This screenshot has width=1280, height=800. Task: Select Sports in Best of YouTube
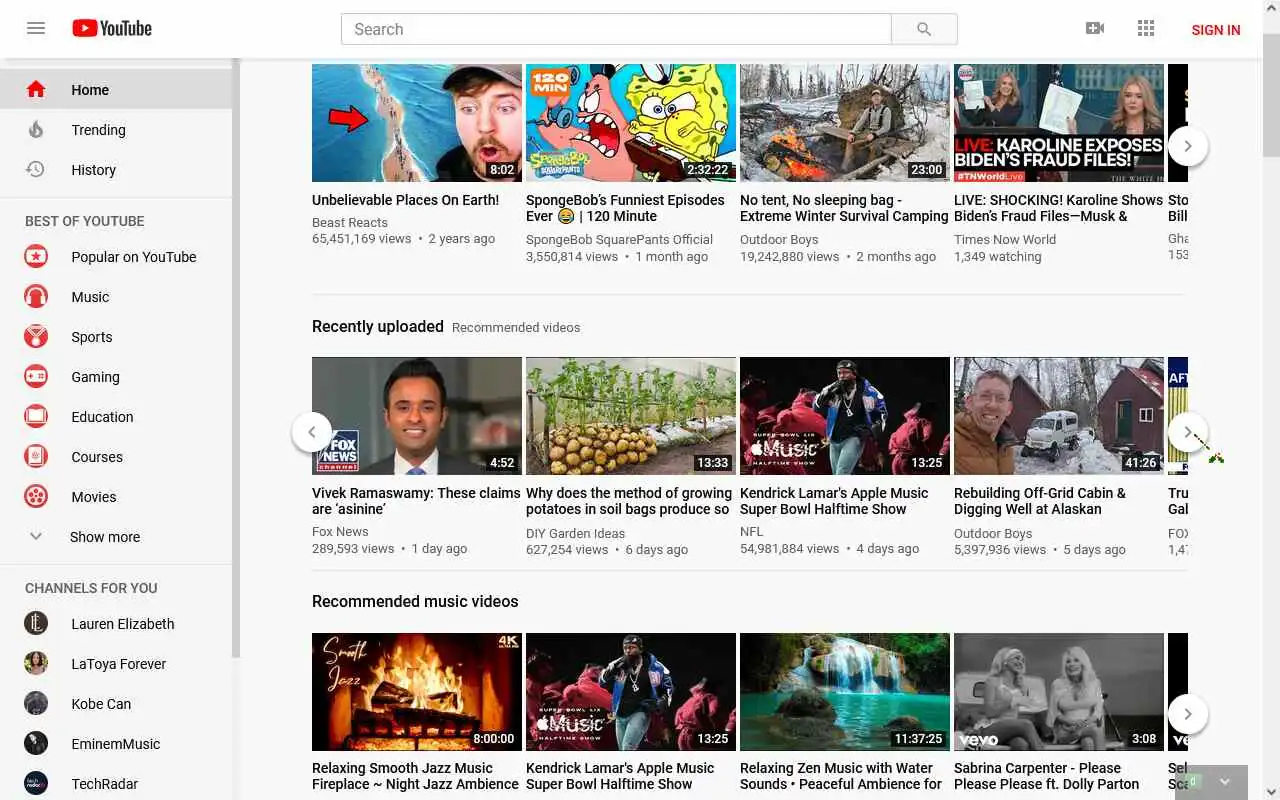tap(116, 337)
